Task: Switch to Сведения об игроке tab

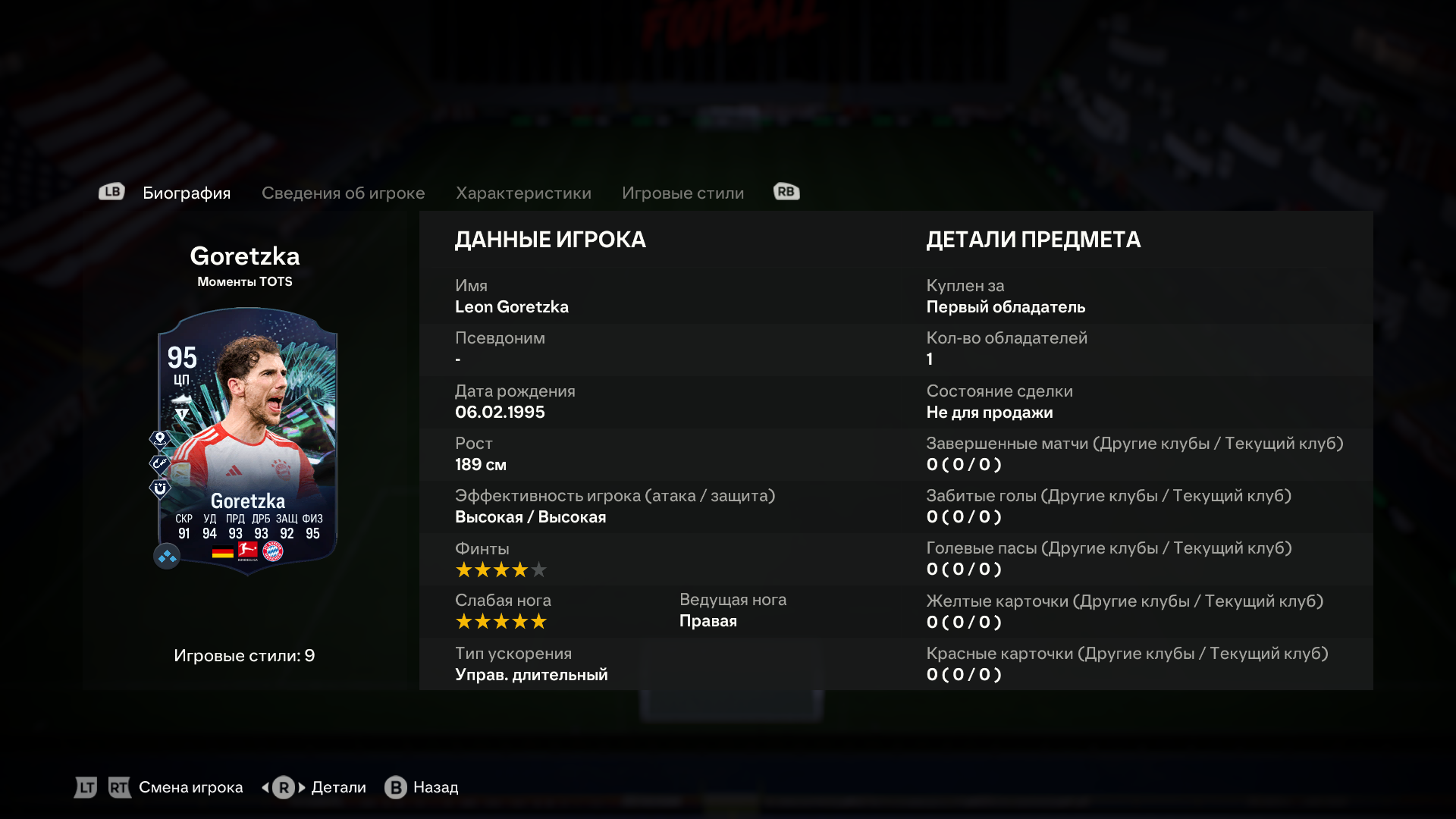Action: pos(344,193)
